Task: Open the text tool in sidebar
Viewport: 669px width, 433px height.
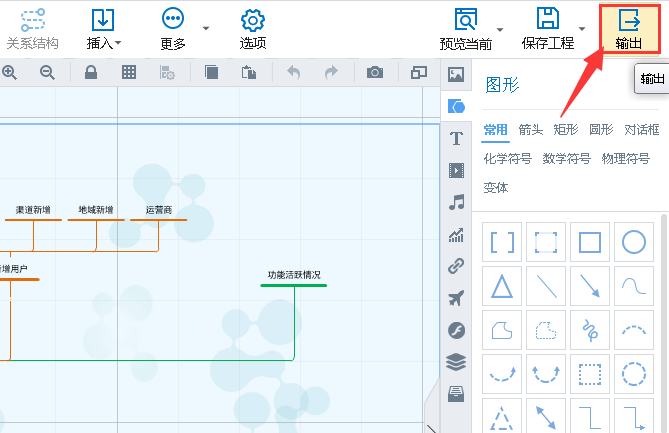Action: tap(456, 138)
